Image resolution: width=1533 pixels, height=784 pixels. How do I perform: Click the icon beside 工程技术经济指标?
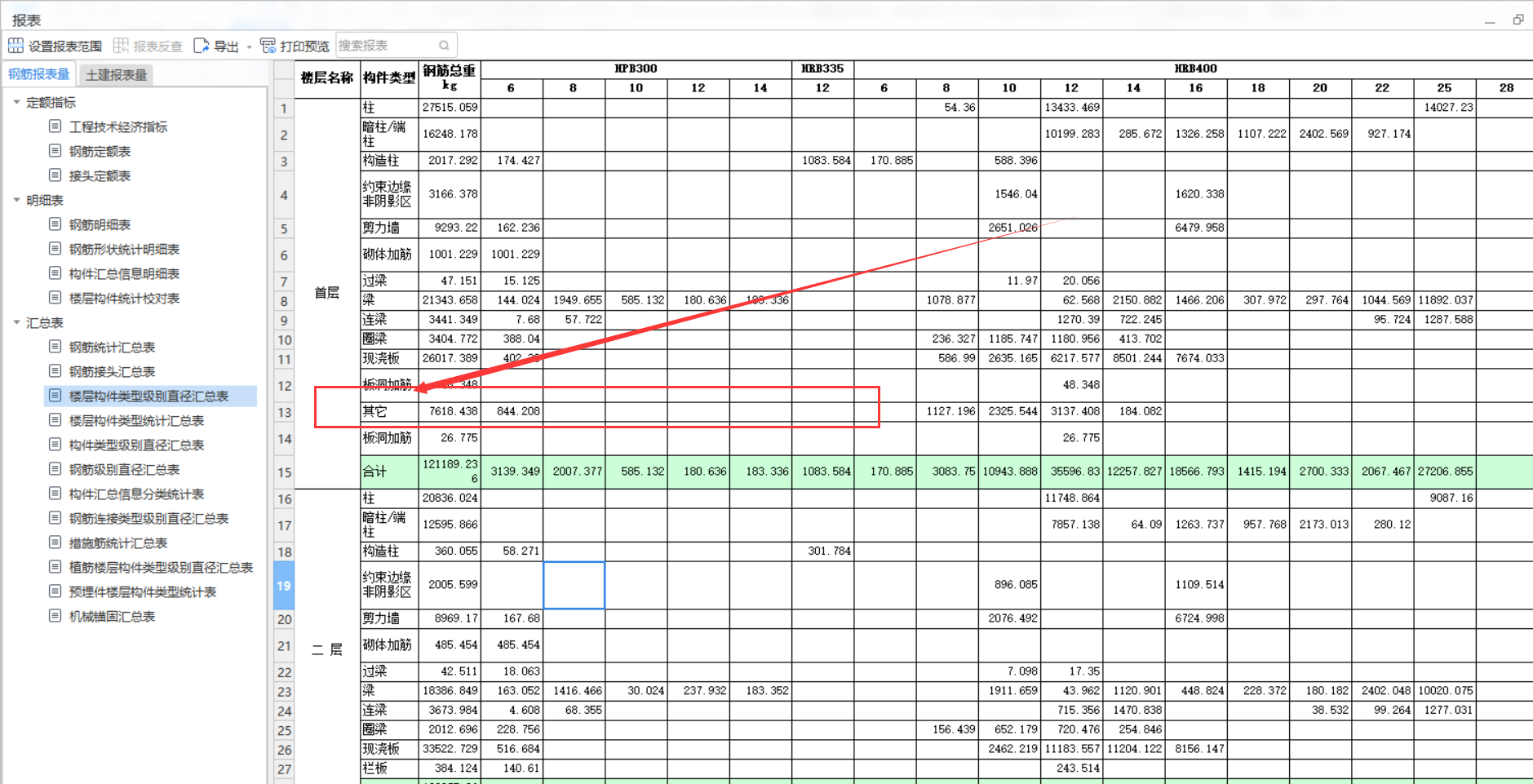[55, 126]
